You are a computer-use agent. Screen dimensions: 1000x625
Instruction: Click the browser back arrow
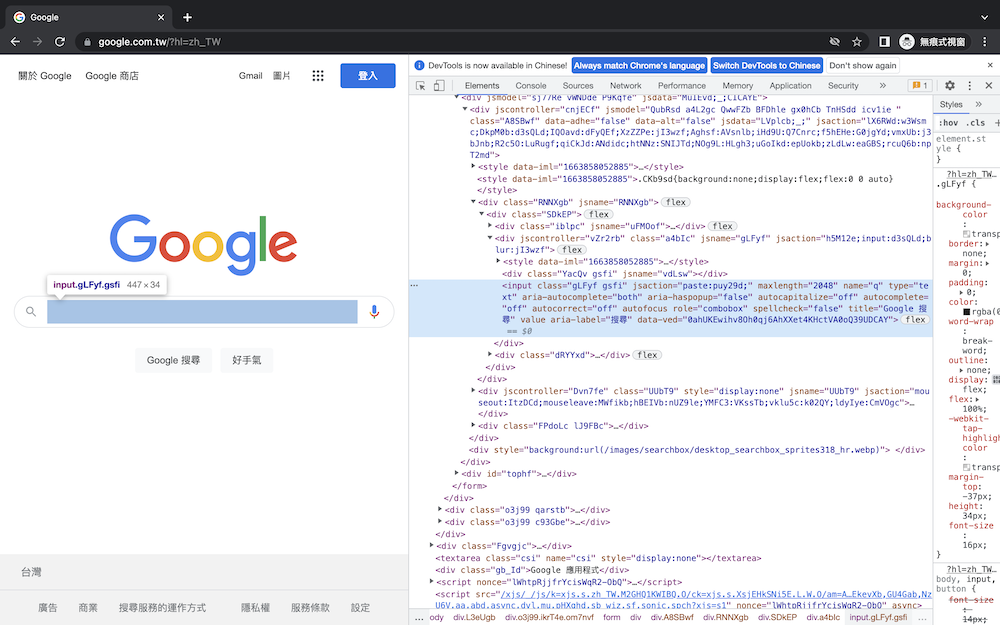pyautogui.click(x=15, y=41)
